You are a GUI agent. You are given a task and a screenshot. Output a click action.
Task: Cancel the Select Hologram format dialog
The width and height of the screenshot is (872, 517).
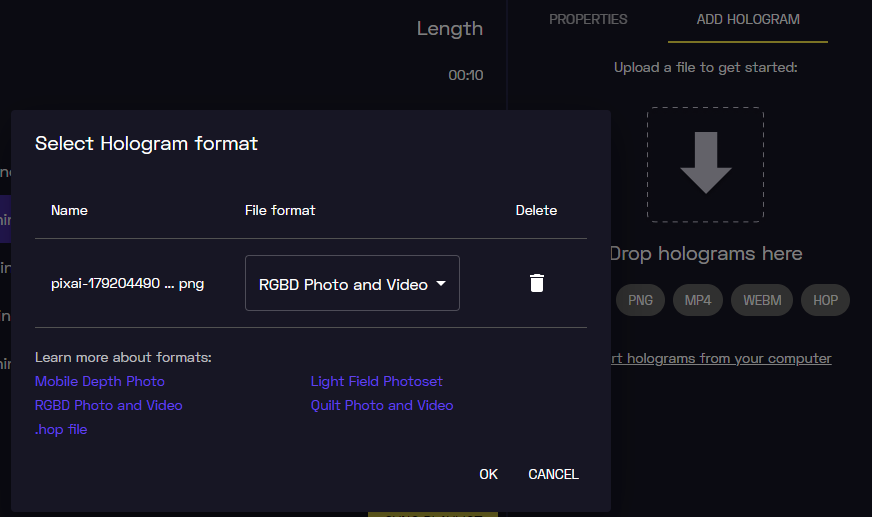click(553, 474)
